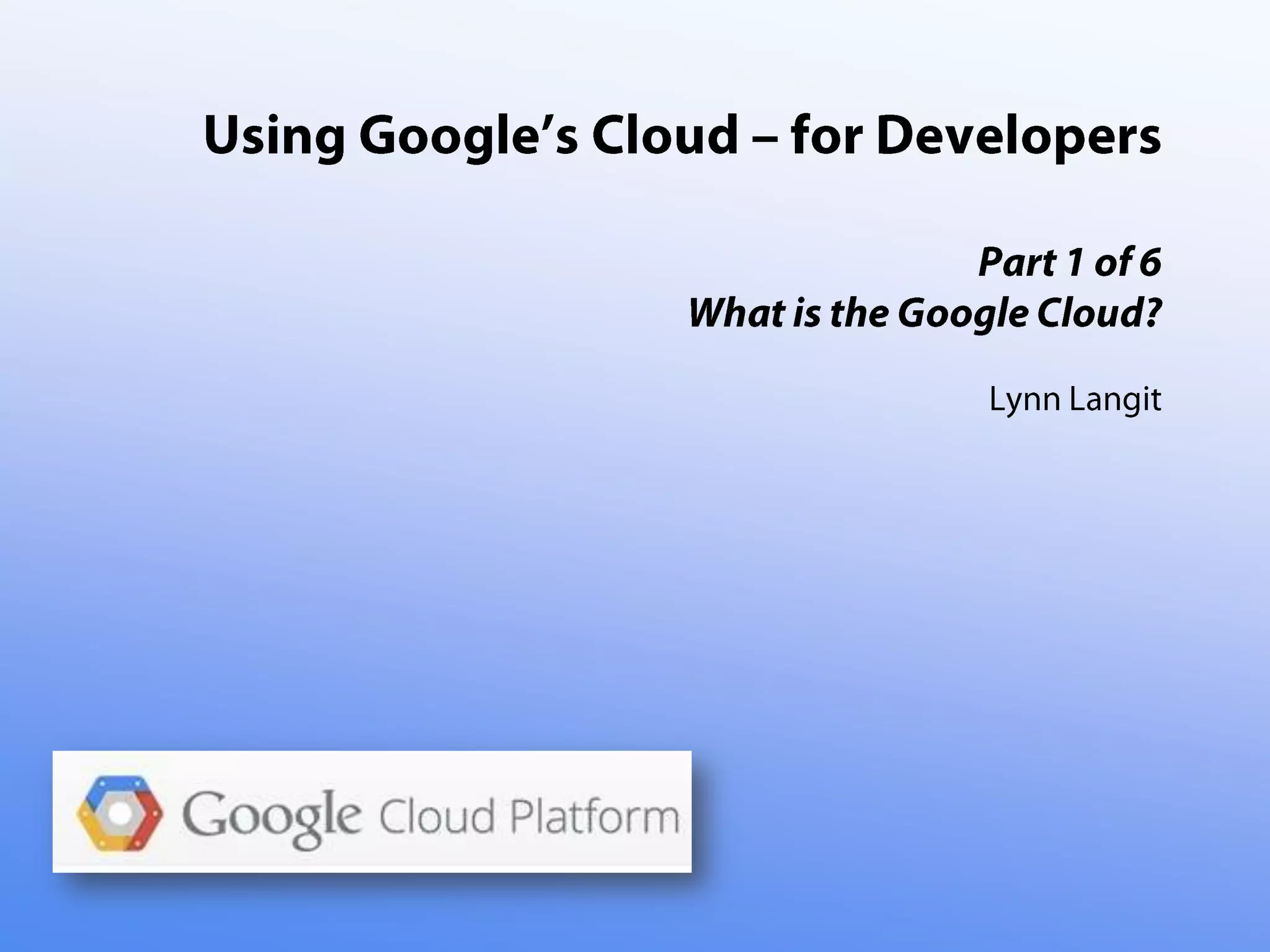Click the Google Cloud Platform hexagon logo
The height and width of the screenshot is (952, 1270).
pos(120,813)
